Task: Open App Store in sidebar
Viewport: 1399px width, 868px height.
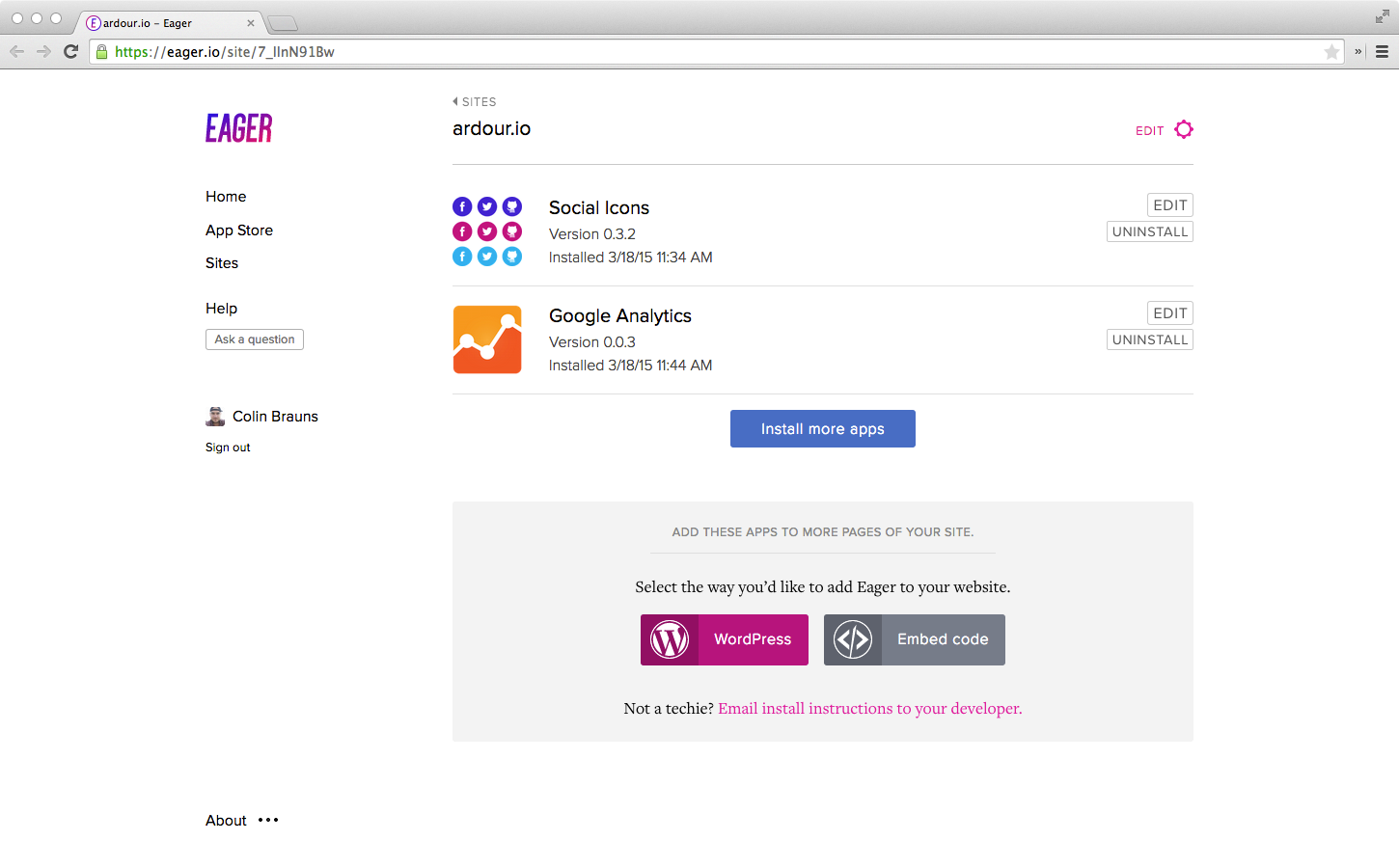Action: 239,230
